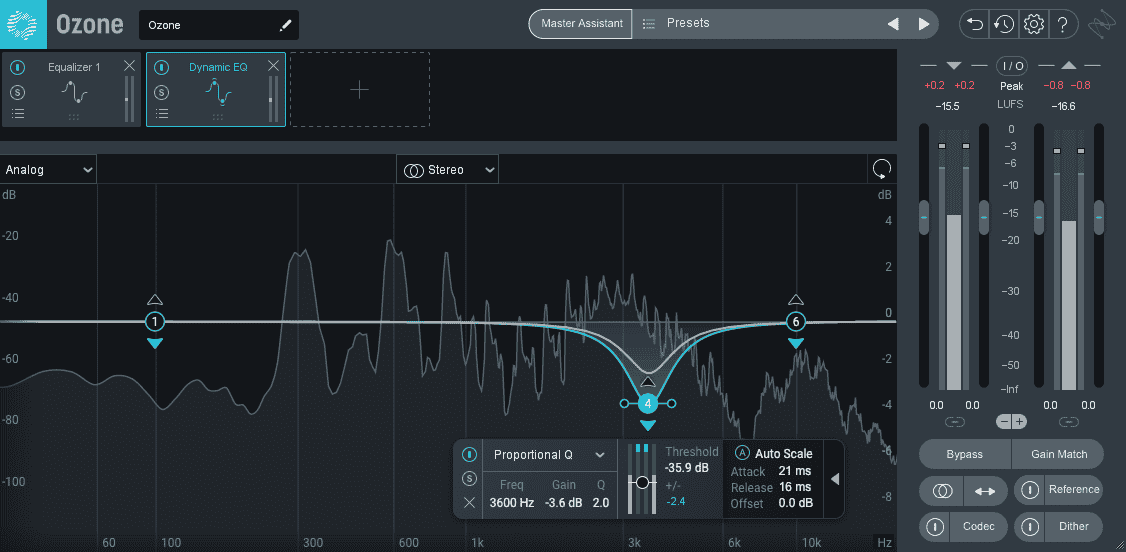Toggle band 4 power in panel
Viewport: 1126px width, 552px height.
pos(469,454)
